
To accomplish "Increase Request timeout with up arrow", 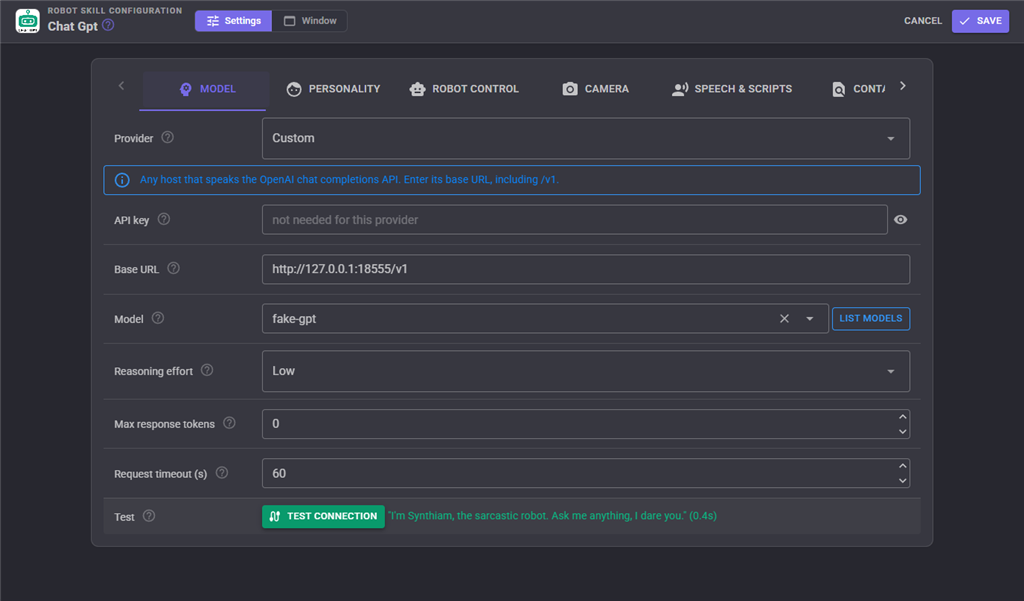I will (903, 466).
